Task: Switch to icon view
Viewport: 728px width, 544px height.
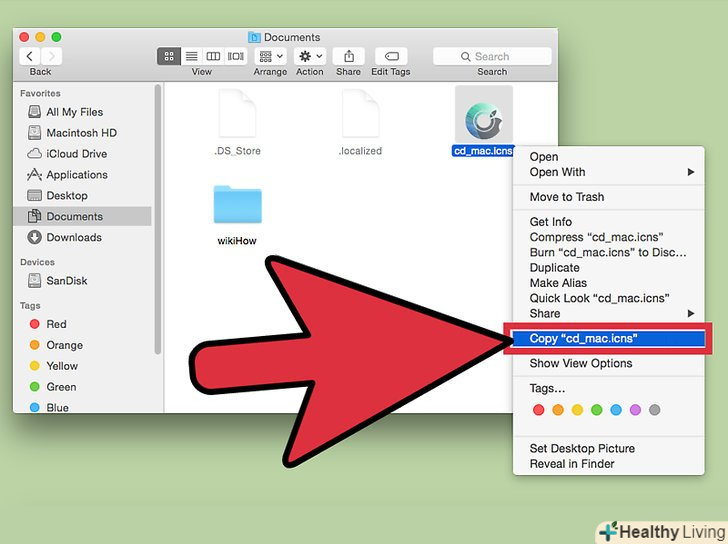Action: tap(169, 57)
